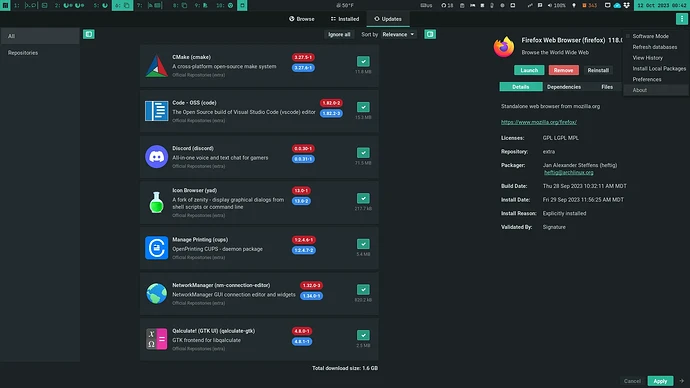The image size is (690, 388).
Task: Click the blue cloud tray icon
Action: click(617, 5)
